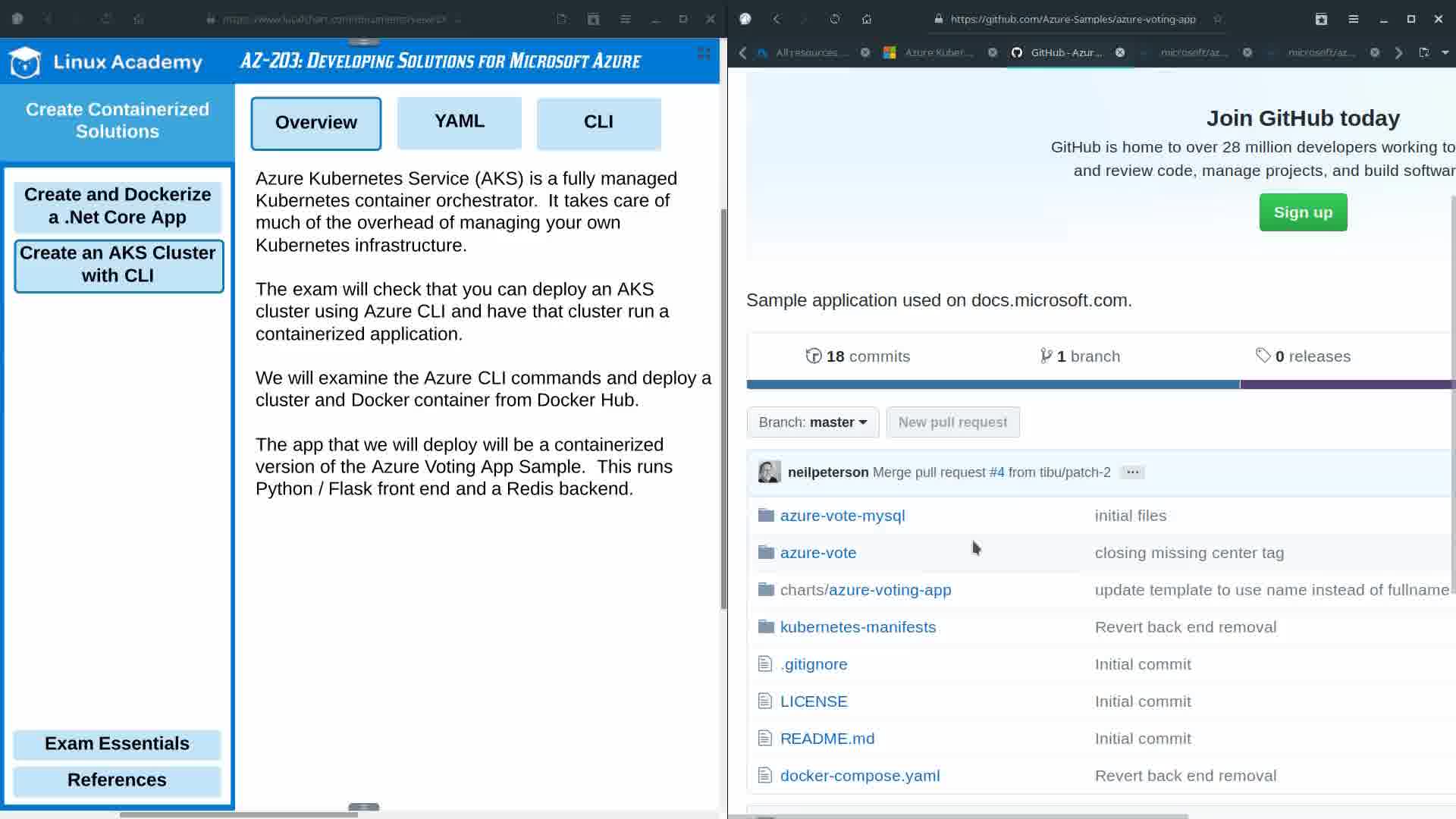Open the tab list dropdown arrow

(x=1445, y=52)
